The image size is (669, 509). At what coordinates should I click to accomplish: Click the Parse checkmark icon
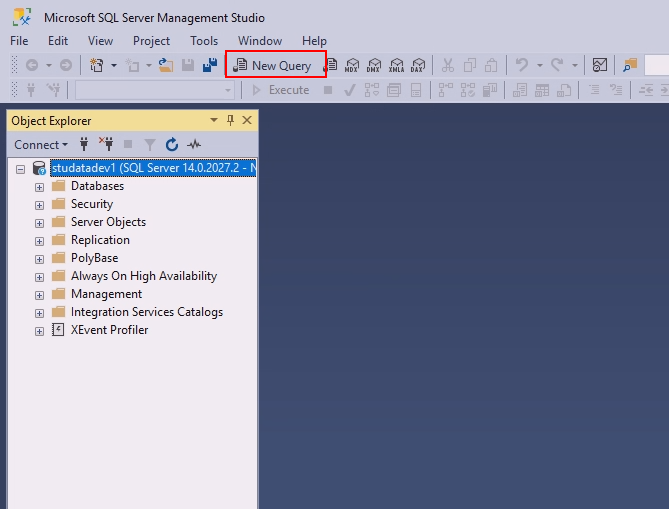pyautogui.click(x=349, y=90)
